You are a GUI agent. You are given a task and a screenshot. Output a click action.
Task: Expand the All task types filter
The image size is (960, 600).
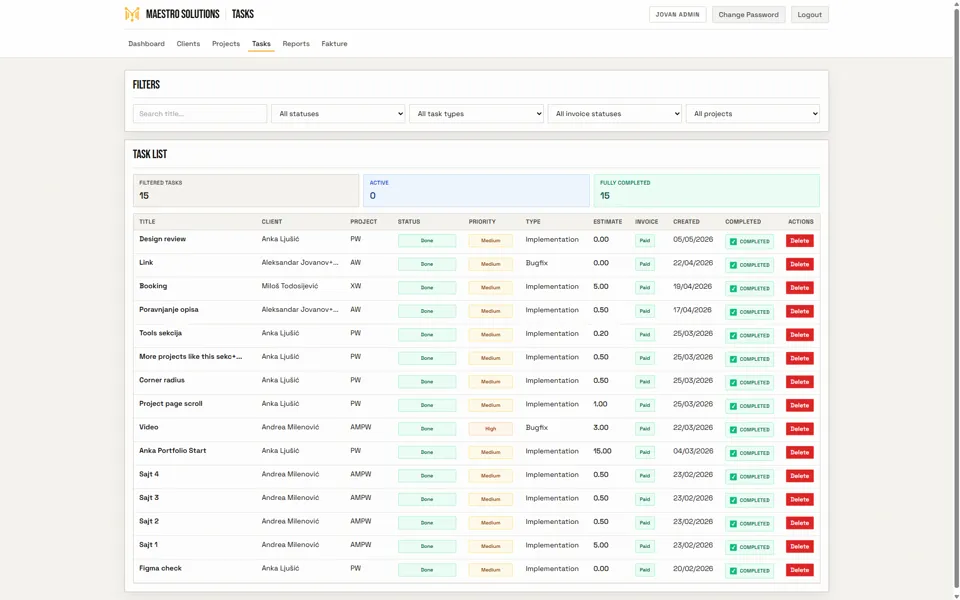click(476, 113)
